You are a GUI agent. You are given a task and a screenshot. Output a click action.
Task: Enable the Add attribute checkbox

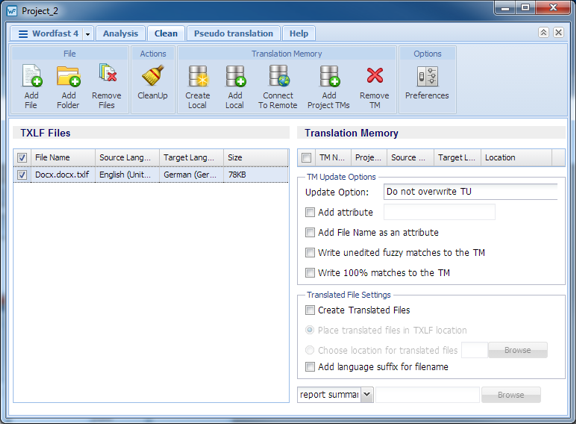coord(310,212)
